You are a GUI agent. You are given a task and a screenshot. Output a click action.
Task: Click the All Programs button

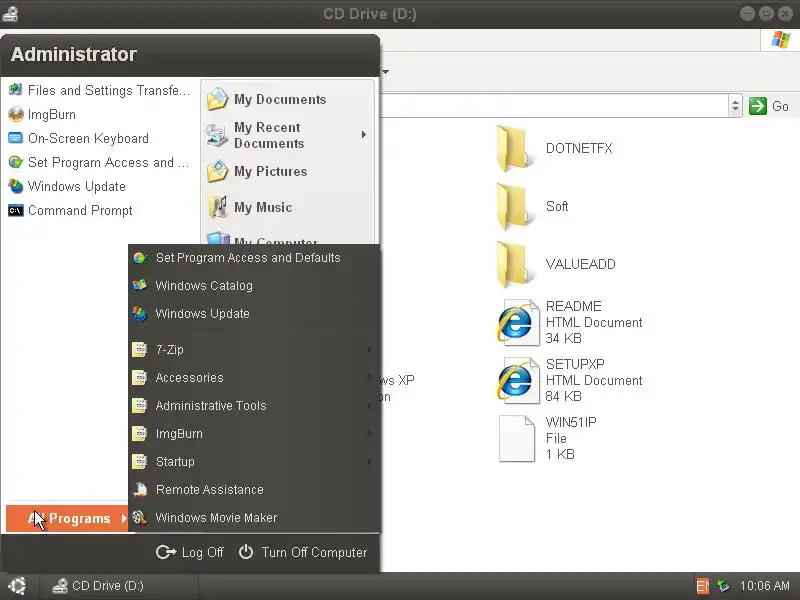click(x=67, y=518)
